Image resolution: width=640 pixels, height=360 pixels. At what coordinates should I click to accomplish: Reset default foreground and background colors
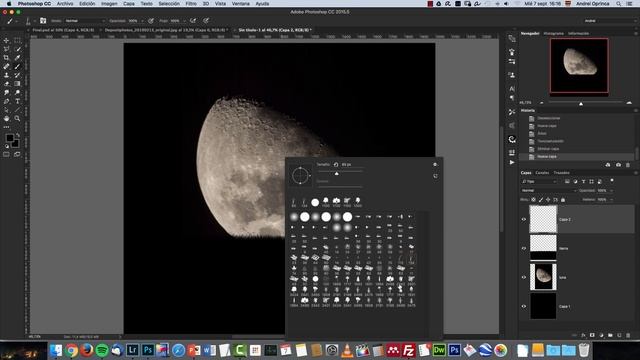(x=7, y=146)
